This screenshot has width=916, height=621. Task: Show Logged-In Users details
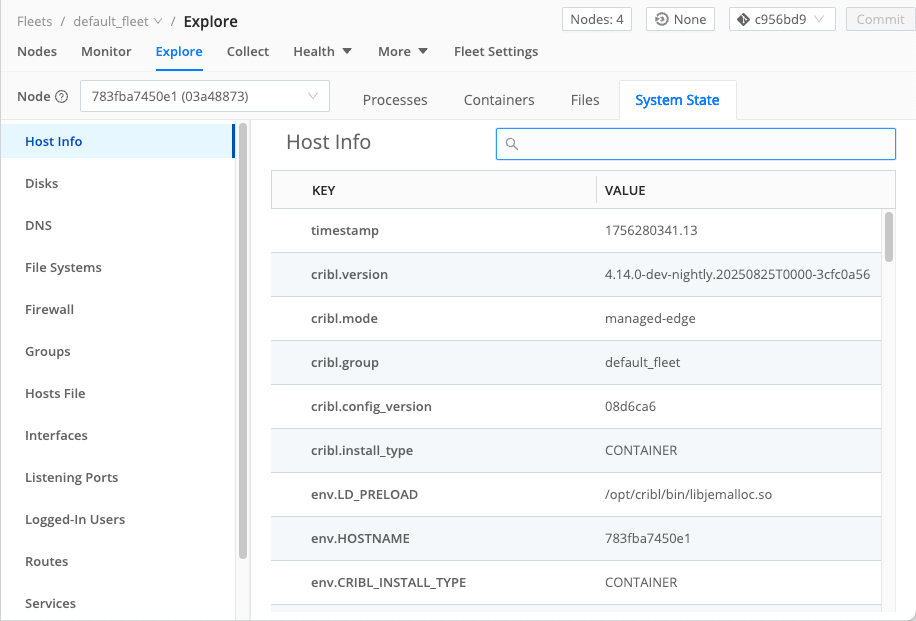(x=74, y=519)
